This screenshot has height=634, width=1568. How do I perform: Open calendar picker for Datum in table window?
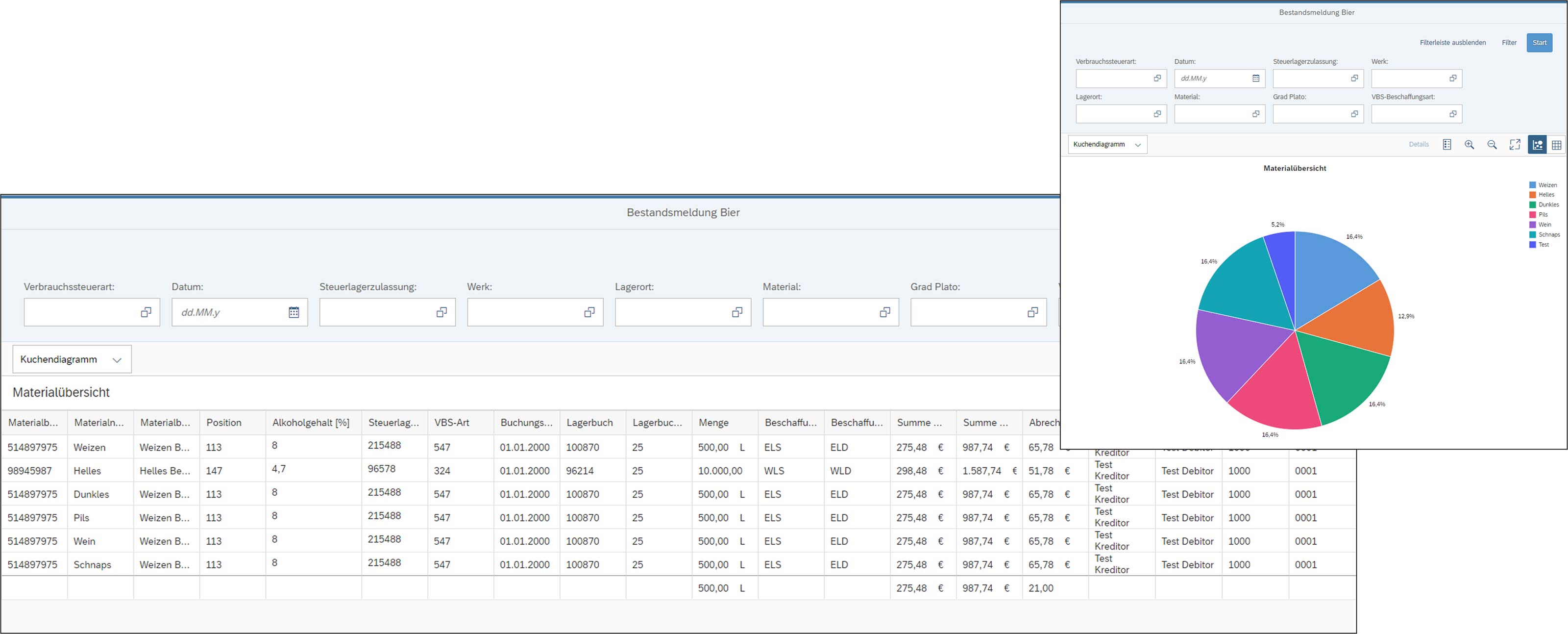tap(294, 312)
